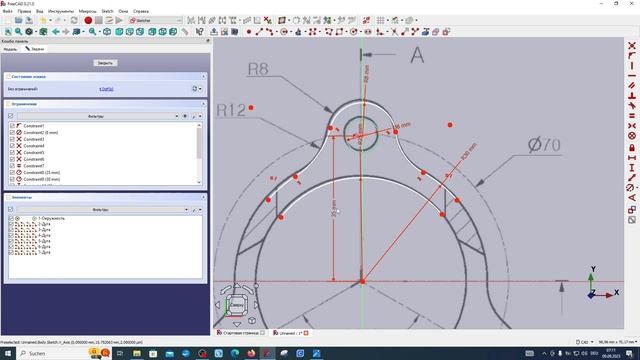Toggle the sketch grid icon
Image resolution: width=640 pixels, height=360 pixels.
pyautogui.click(x=380, y=20)
